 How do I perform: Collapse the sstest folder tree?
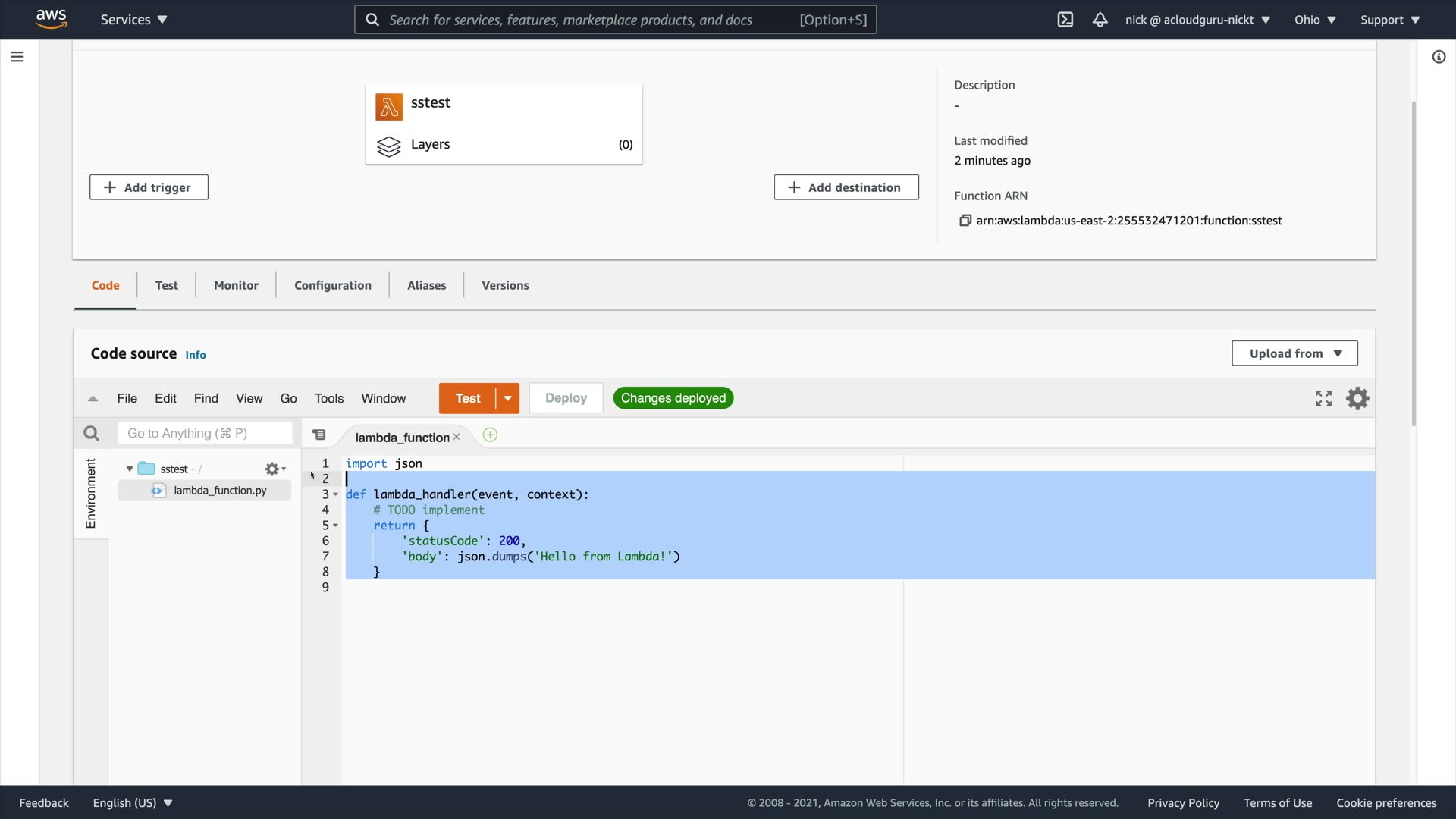point(130,469)
